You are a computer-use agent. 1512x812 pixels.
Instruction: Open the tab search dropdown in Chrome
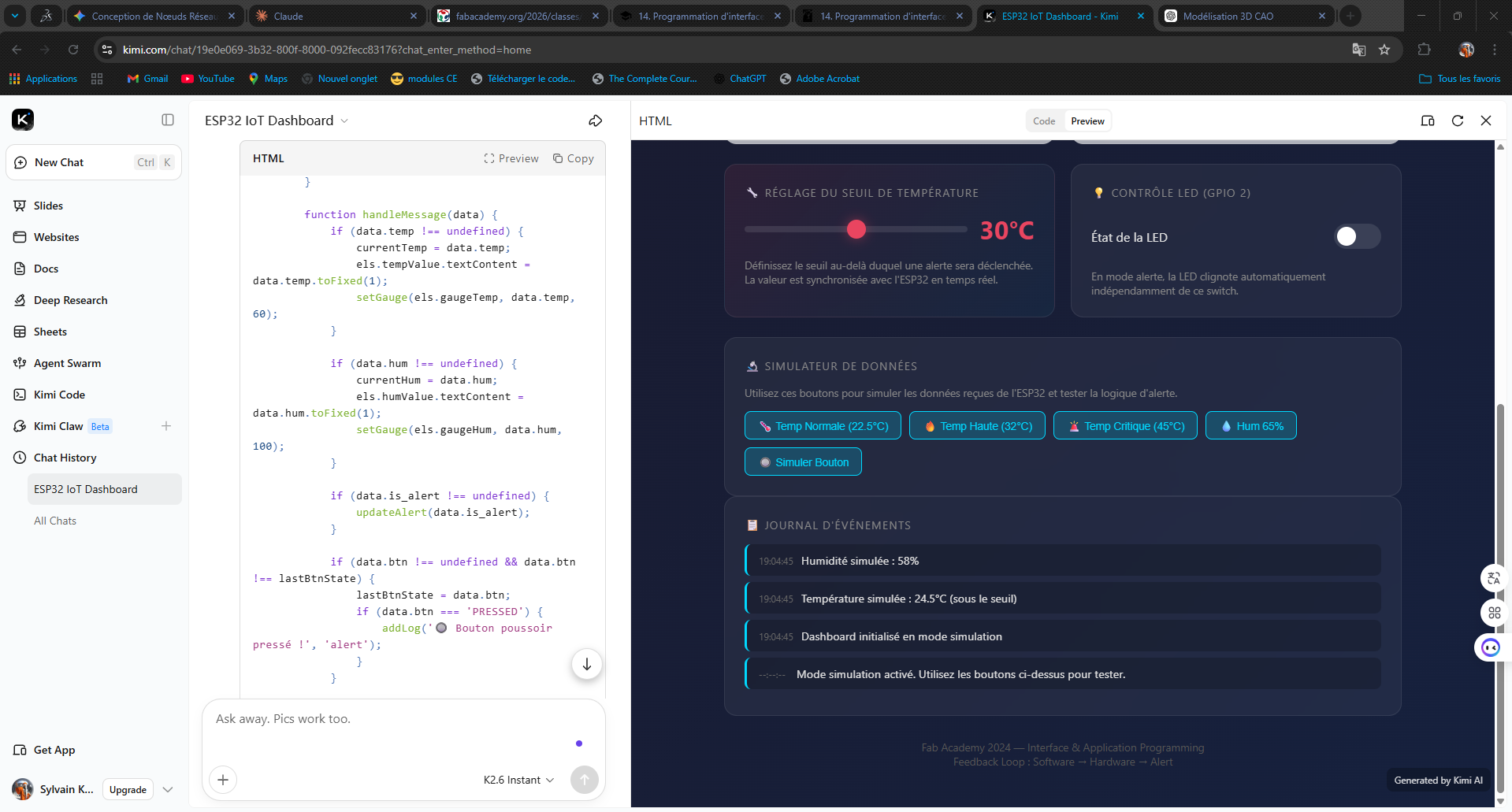click(x=15, y=16)
